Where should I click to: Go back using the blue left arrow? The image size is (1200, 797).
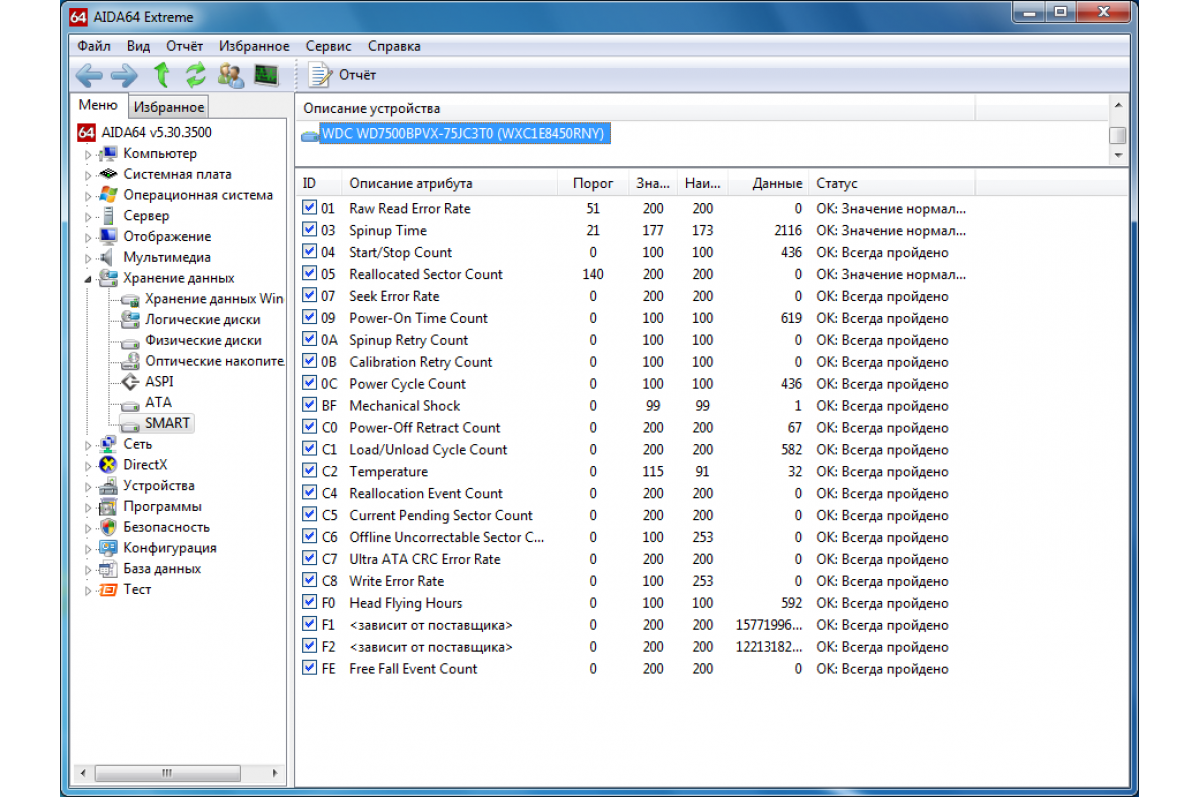(x=89, y=75)
